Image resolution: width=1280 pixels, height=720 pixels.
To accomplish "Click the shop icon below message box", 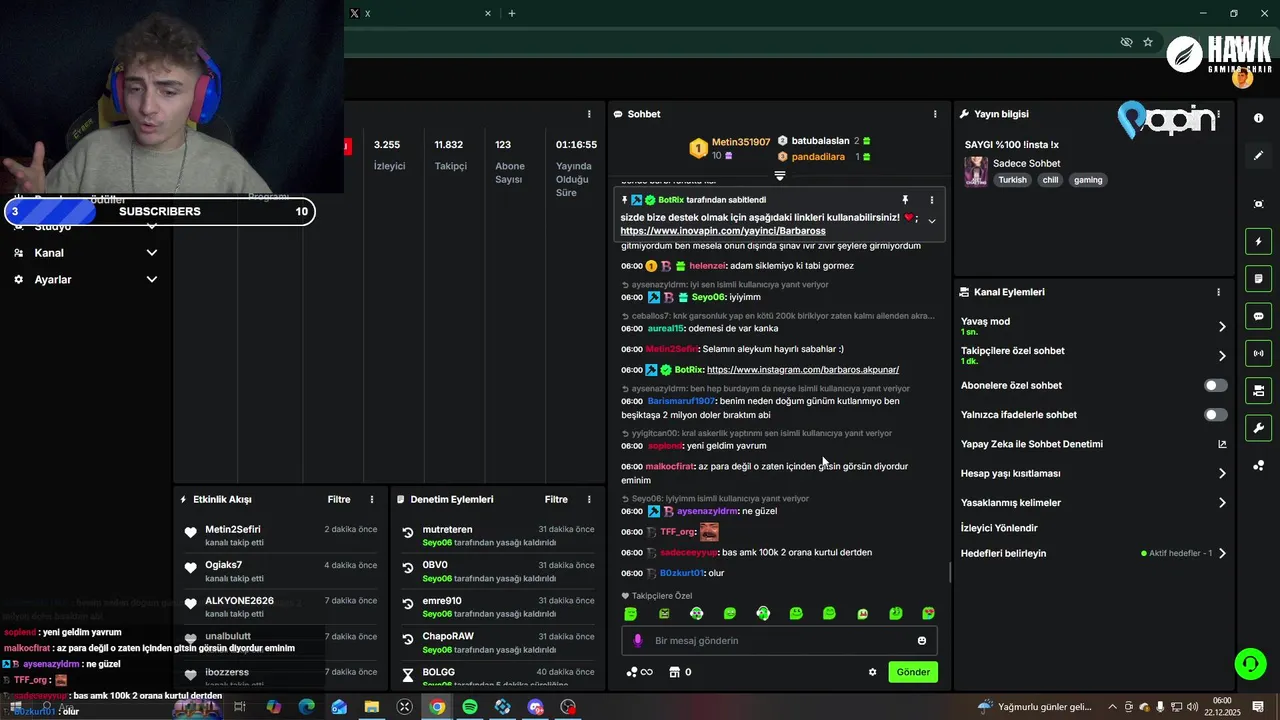I will 674,672.
